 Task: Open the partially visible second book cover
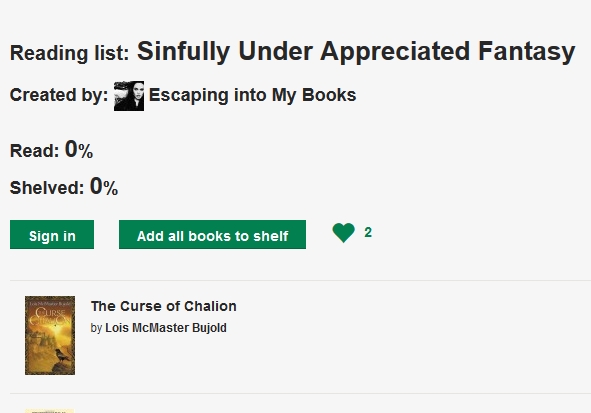[50, 411]
